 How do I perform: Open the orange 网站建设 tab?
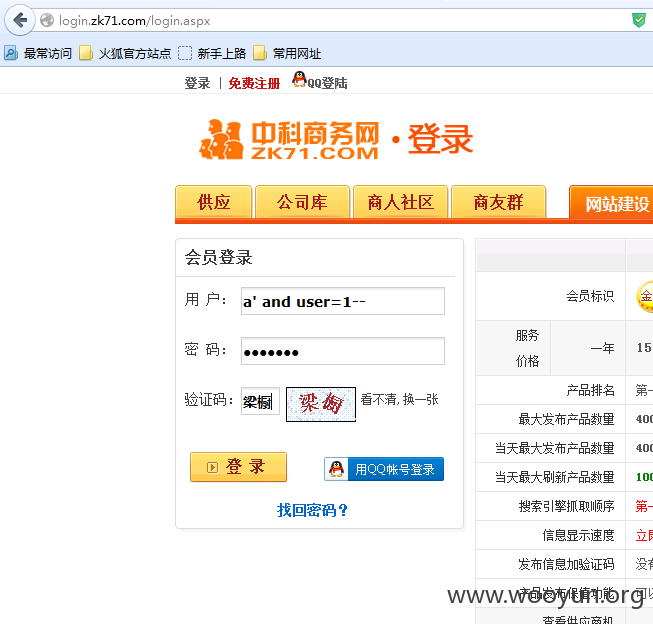coord(611,203)
